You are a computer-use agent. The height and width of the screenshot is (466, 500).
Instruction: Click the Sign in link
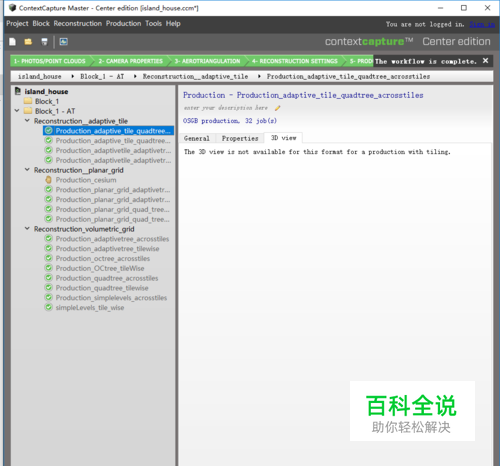click(x=482, y=24)
